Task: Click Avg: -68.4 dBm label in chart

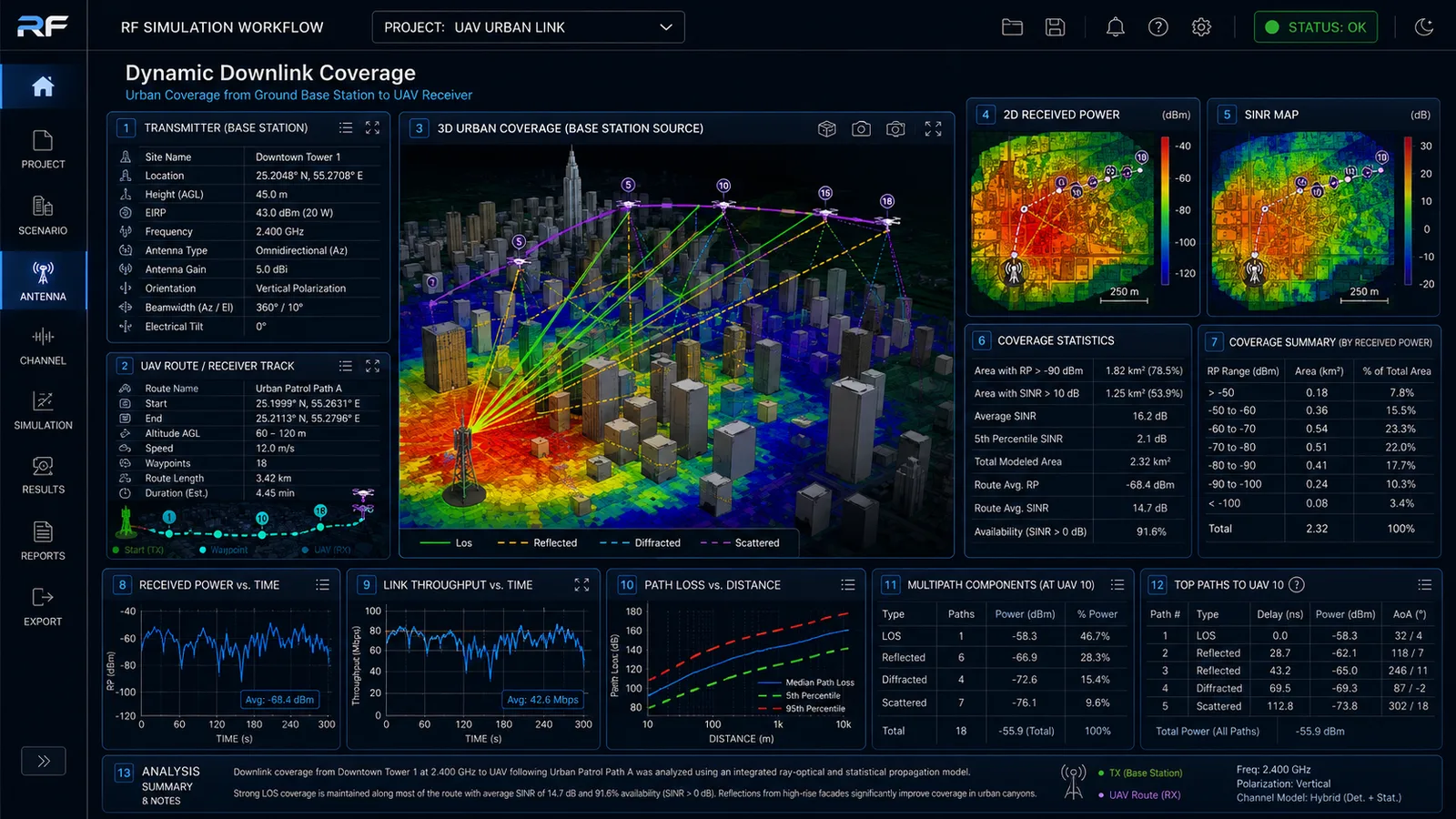Action: pyautogui.click(x=279, y=700)
